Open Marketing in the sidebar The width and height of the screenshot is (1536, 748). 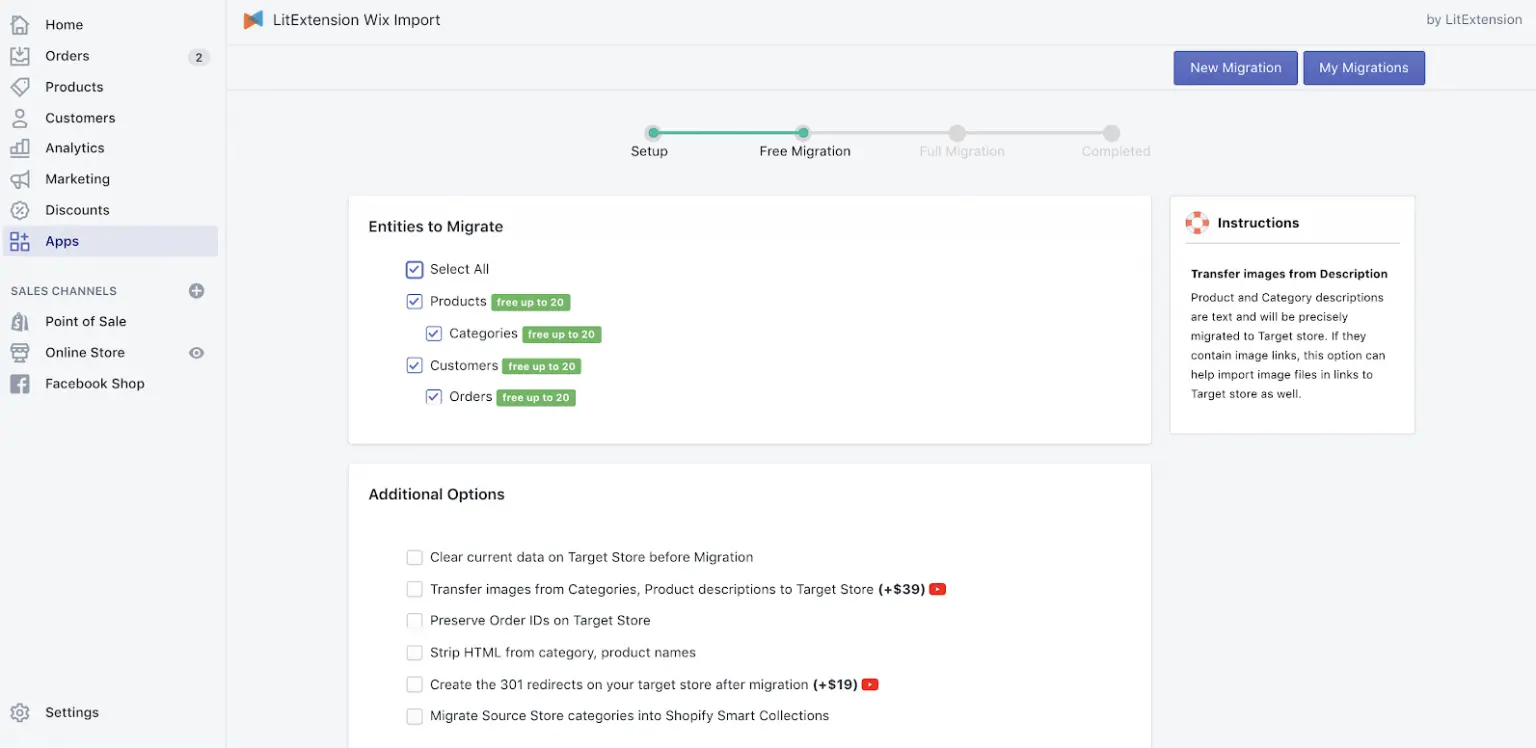click(x=77, y=179)
